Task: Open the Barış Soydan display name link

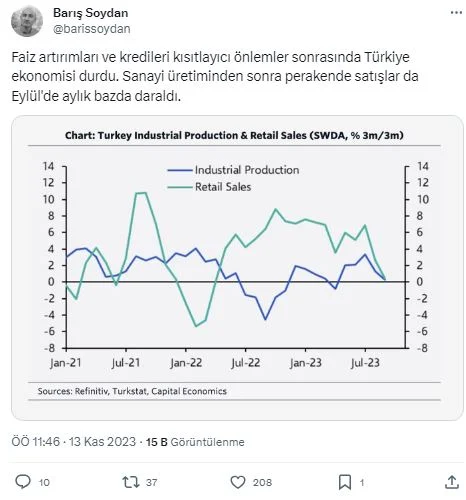Action: tap(91, 13)
